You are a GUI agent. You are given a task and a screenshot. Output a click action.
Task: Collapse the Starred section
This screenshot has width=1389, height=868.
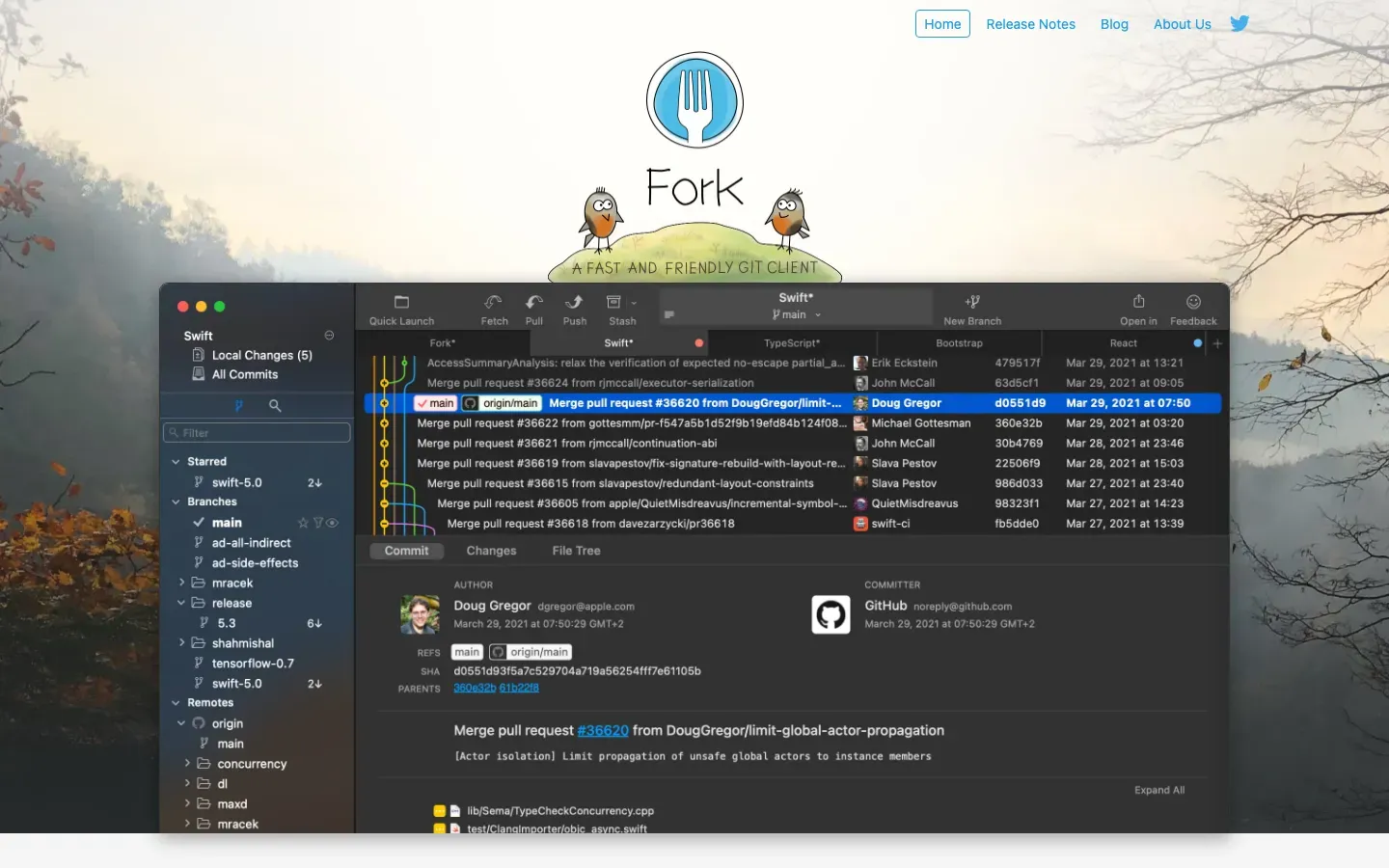(x=176, y=462)
